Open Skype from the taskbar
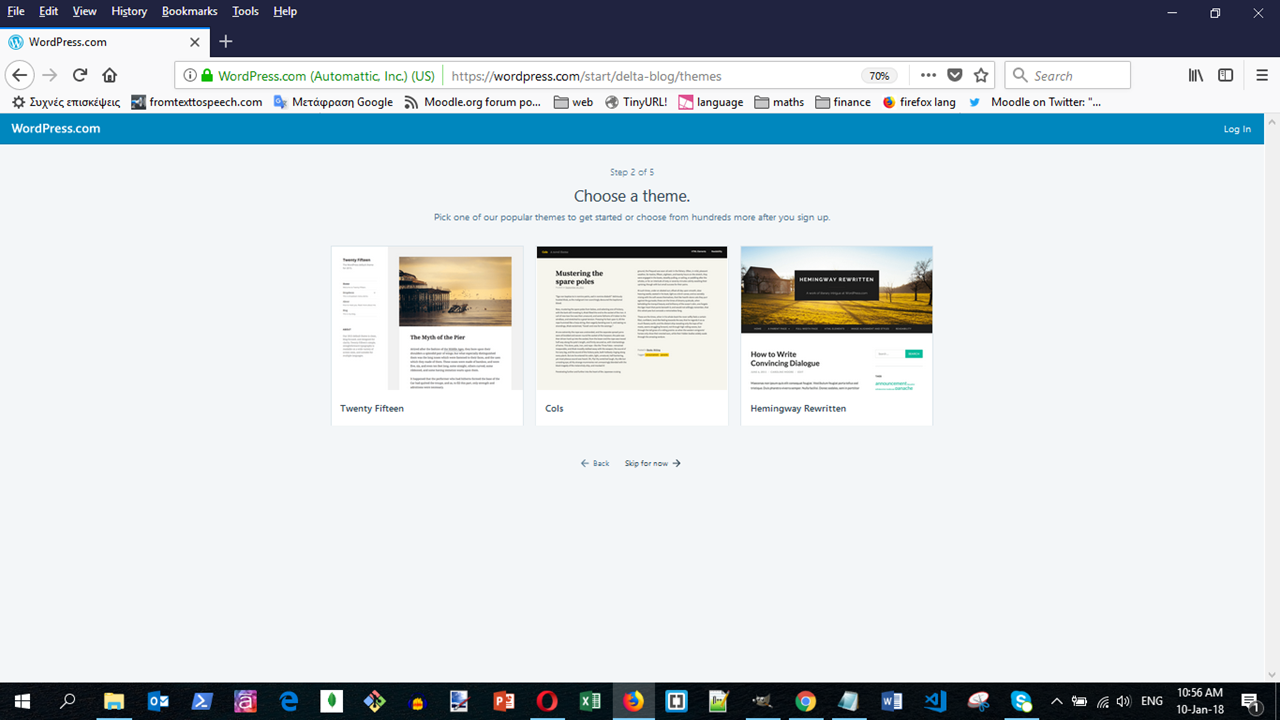This screenshot has width=1280, height=720. [1021, 701]
